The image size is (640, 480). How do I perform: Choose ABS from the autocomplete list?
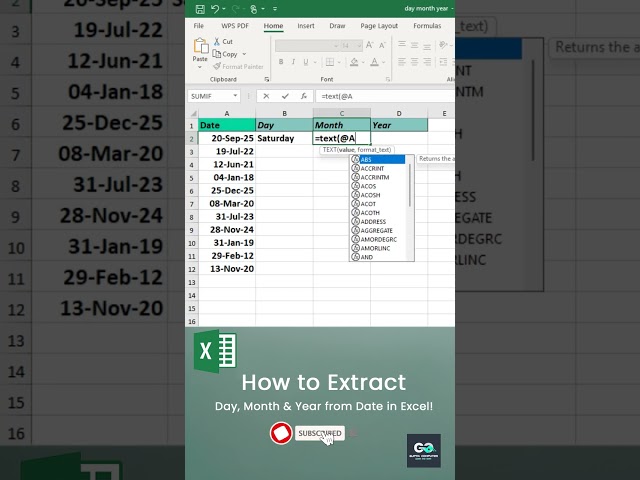378,159
